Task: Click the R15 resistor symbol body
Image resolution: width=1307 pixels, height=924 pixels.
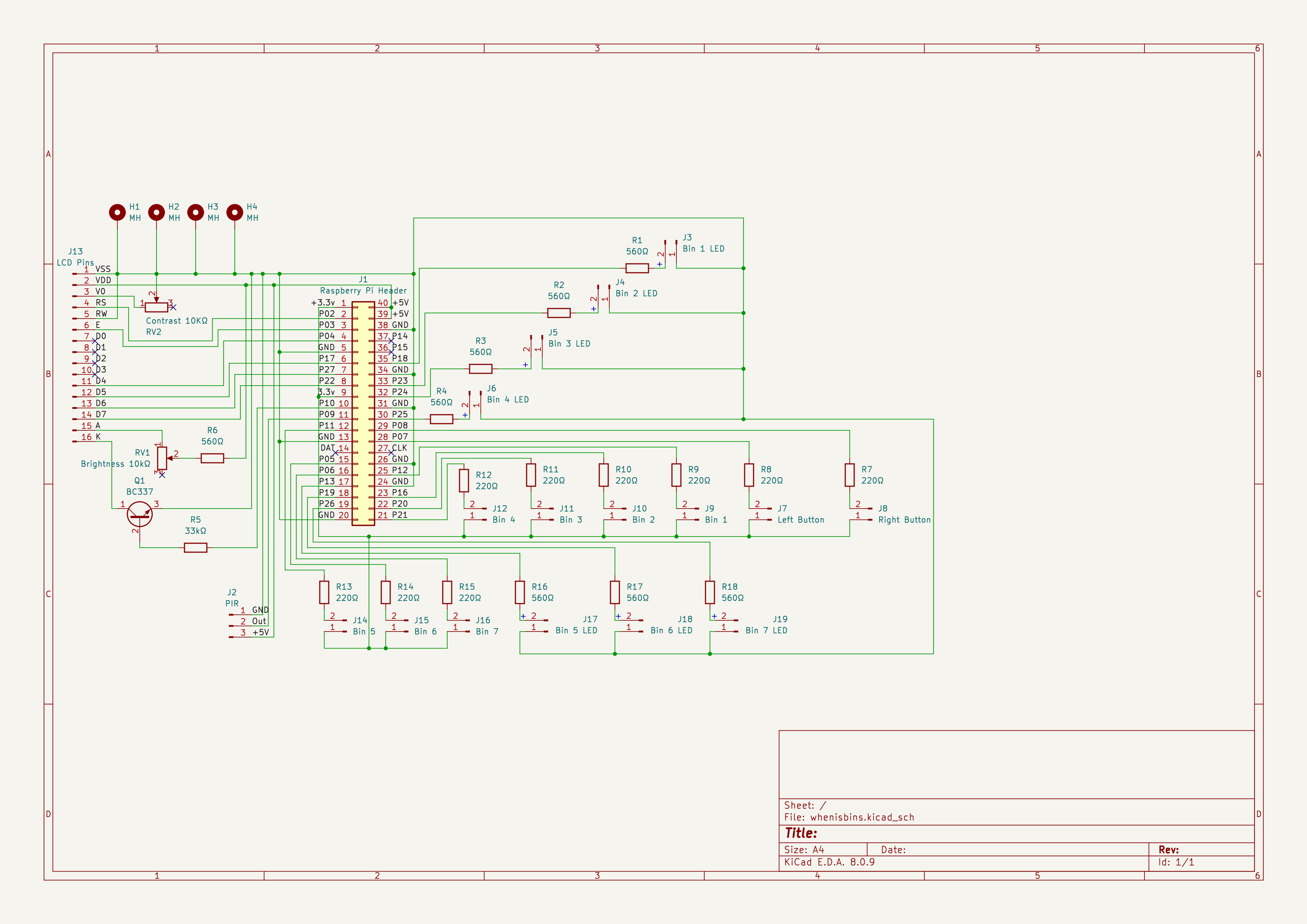Action: (x=447, y=592)
